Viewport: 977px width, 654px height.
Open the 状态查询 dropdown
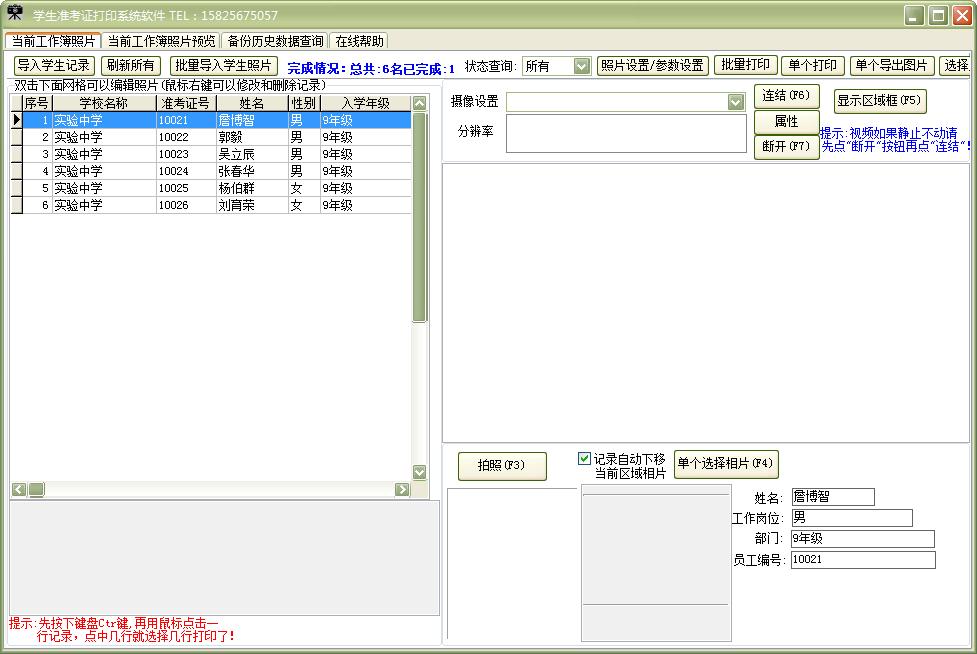[582, 66]
